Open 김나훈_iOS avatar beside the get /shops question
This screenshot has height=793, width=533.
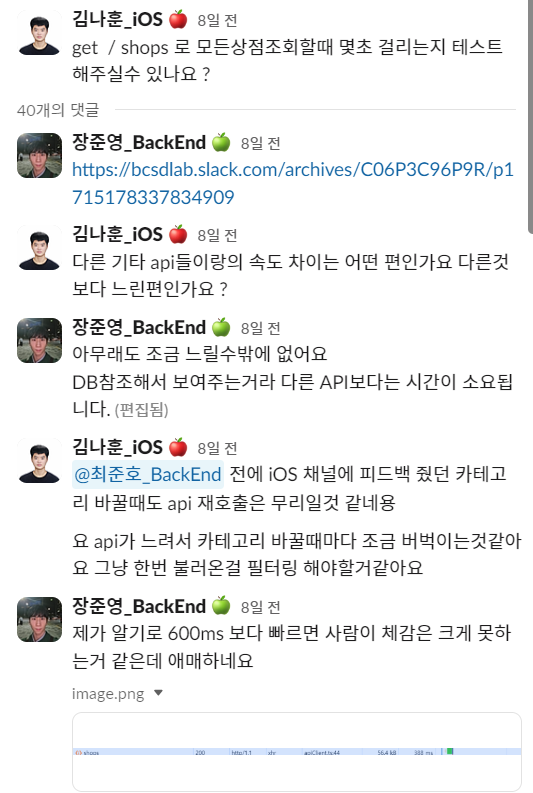(39, 32)
